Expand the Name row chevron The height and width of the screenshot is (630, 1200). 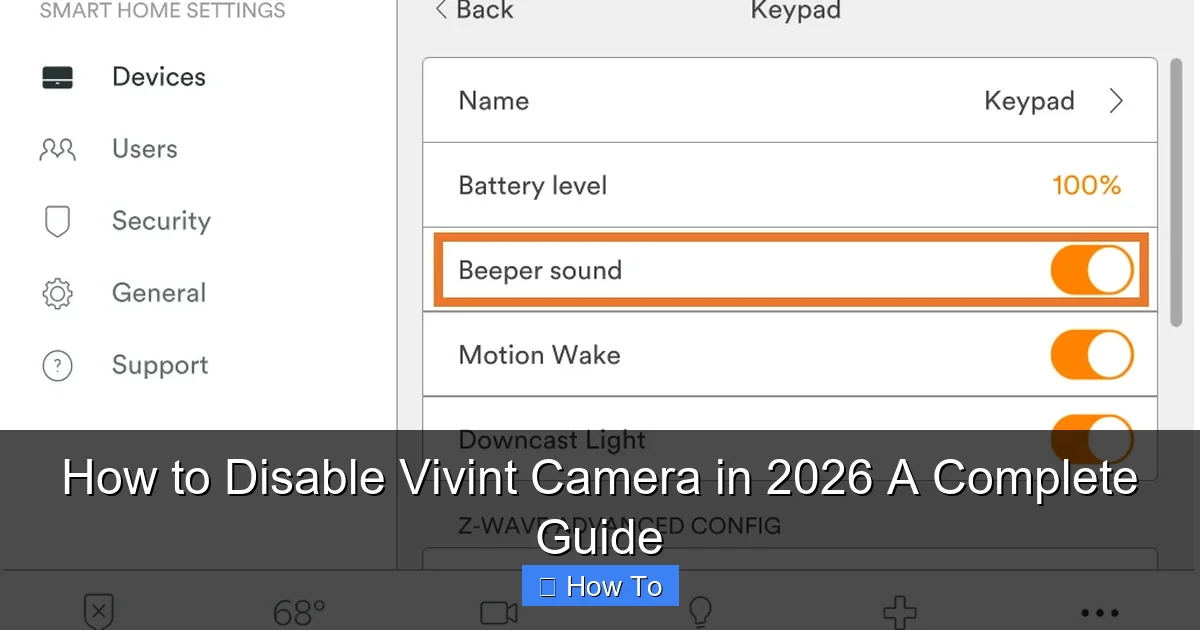(x=1117, y=100)
